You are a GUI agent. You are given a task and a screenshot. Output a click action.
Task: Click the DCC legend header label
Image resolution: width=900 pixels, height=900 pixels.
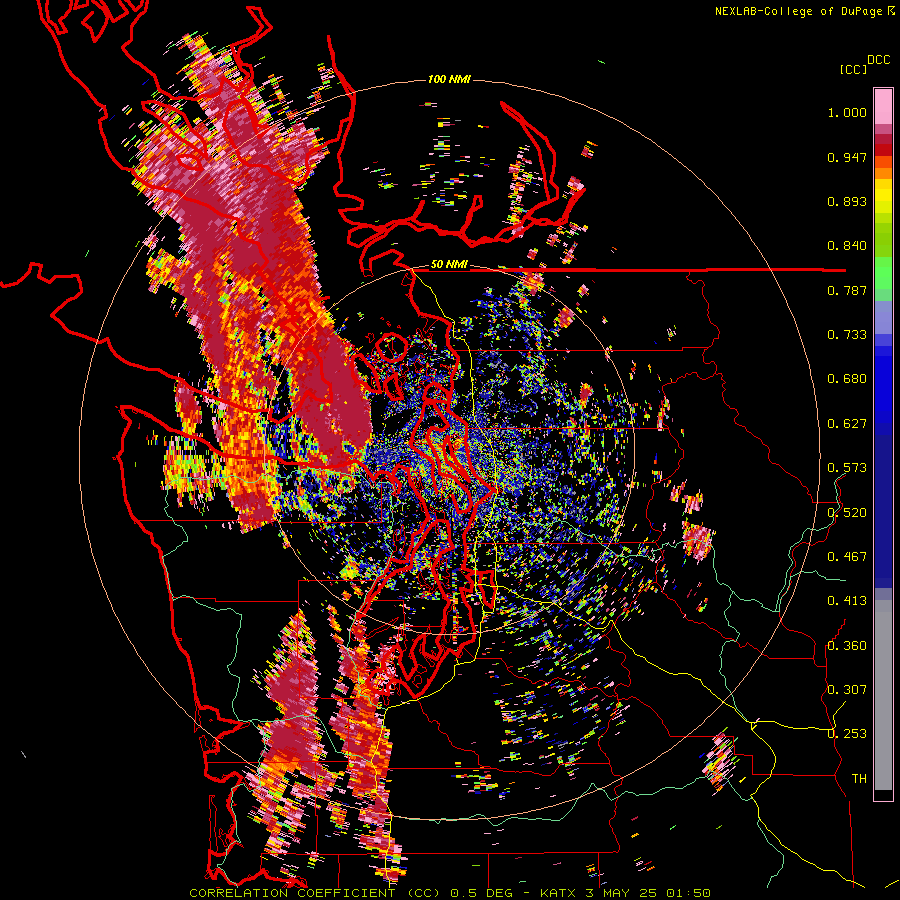(x=878, y=60)
